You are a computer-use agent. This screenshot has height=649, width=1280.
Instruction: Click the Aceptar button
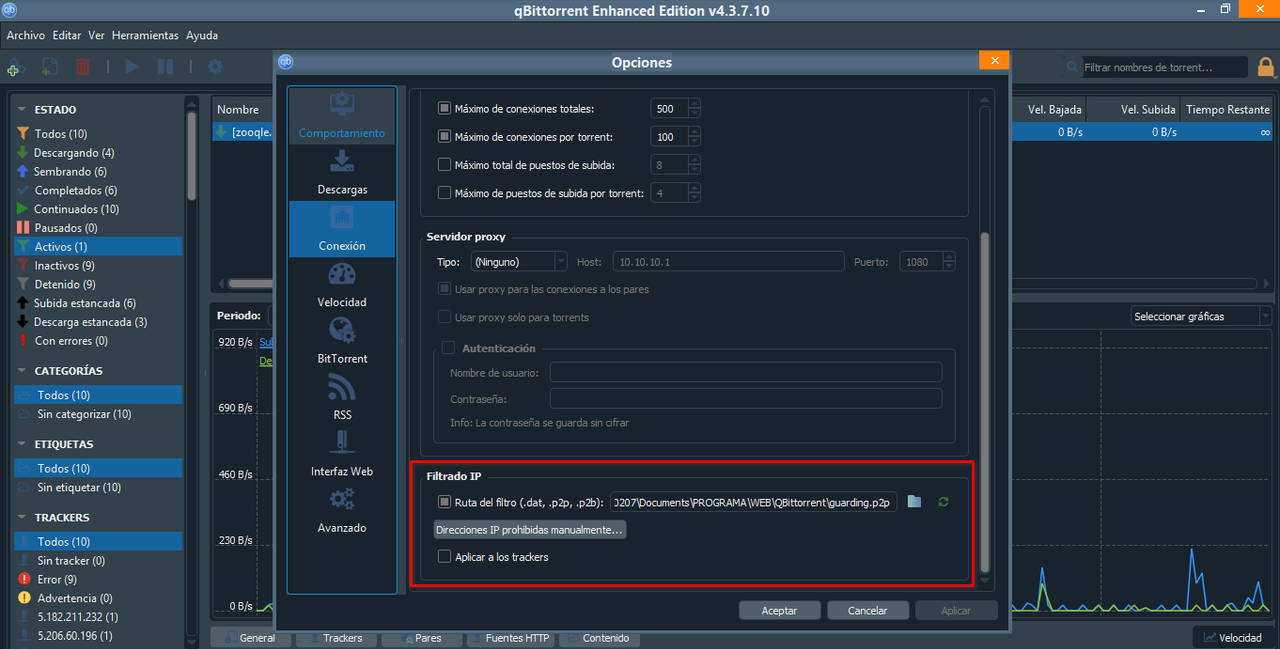pyautogui.click(x=780, y=610)
